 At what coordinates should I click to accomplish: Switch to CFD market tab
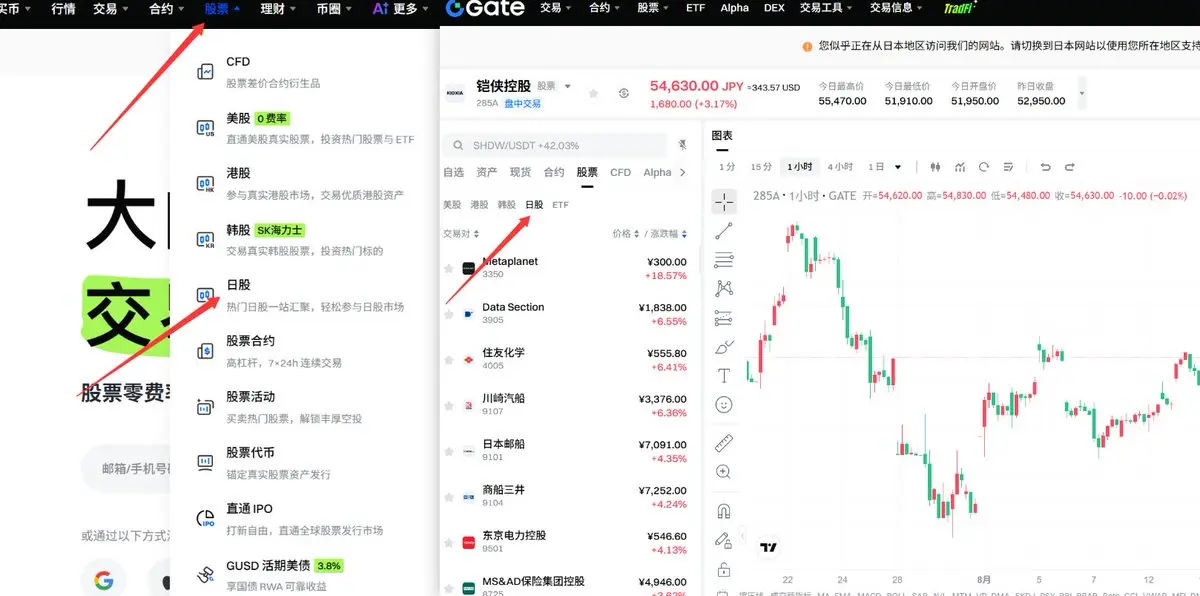pyautogui.click(x=620, y=172)
